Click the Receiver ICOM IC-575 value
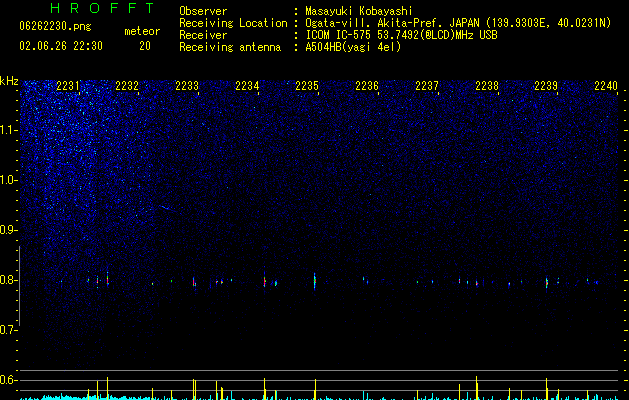 [401, 35]
